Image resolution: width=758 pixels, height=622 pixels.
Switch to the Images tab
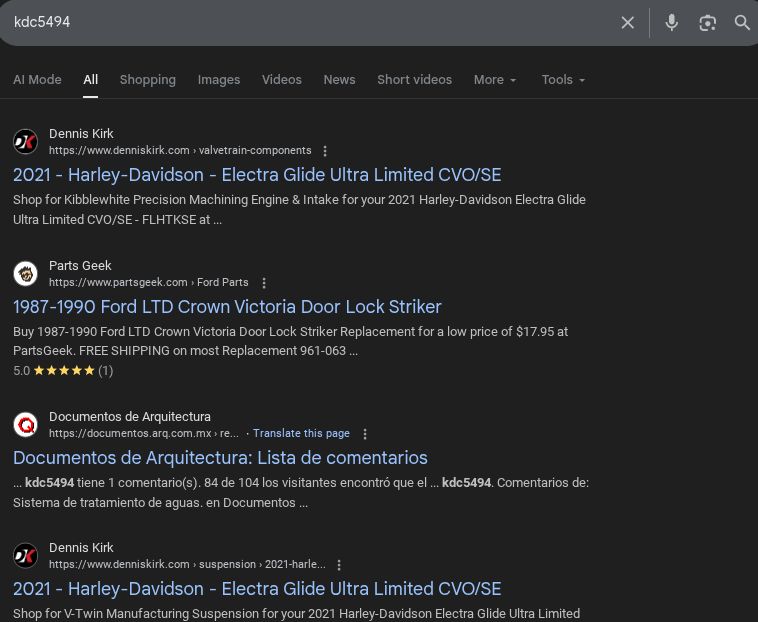click(219, 80)
